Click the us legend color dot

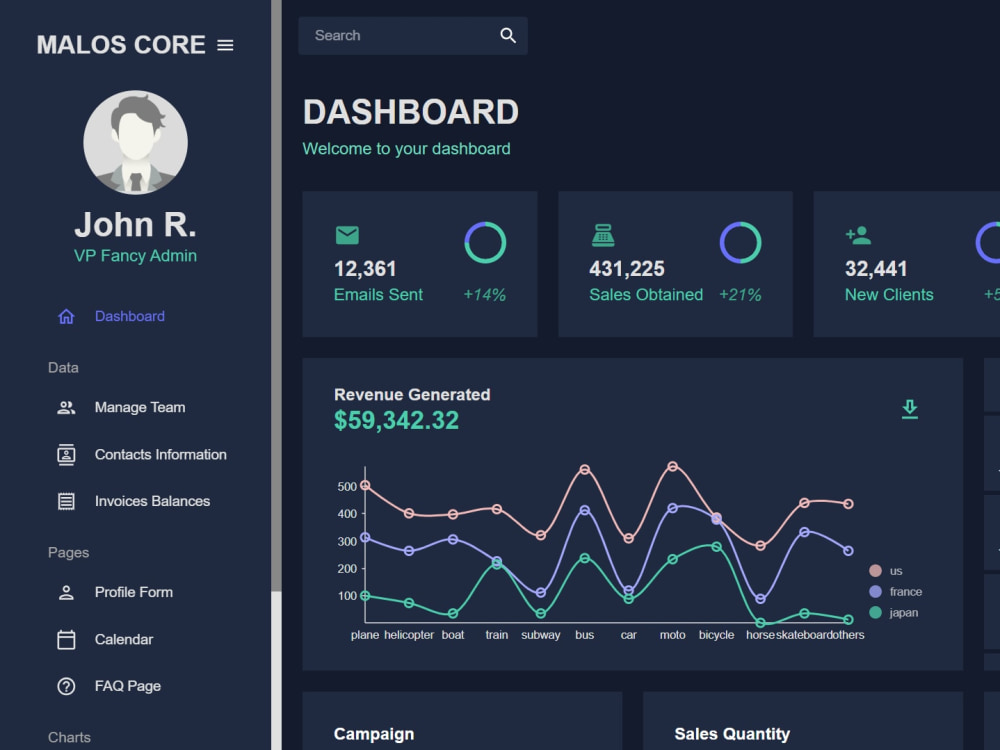[875, 571]
